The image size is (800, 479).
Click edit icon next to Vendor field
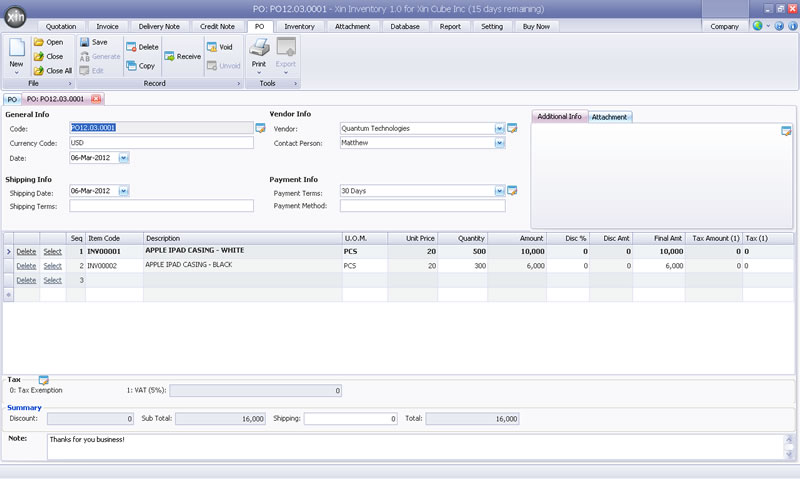512,129
